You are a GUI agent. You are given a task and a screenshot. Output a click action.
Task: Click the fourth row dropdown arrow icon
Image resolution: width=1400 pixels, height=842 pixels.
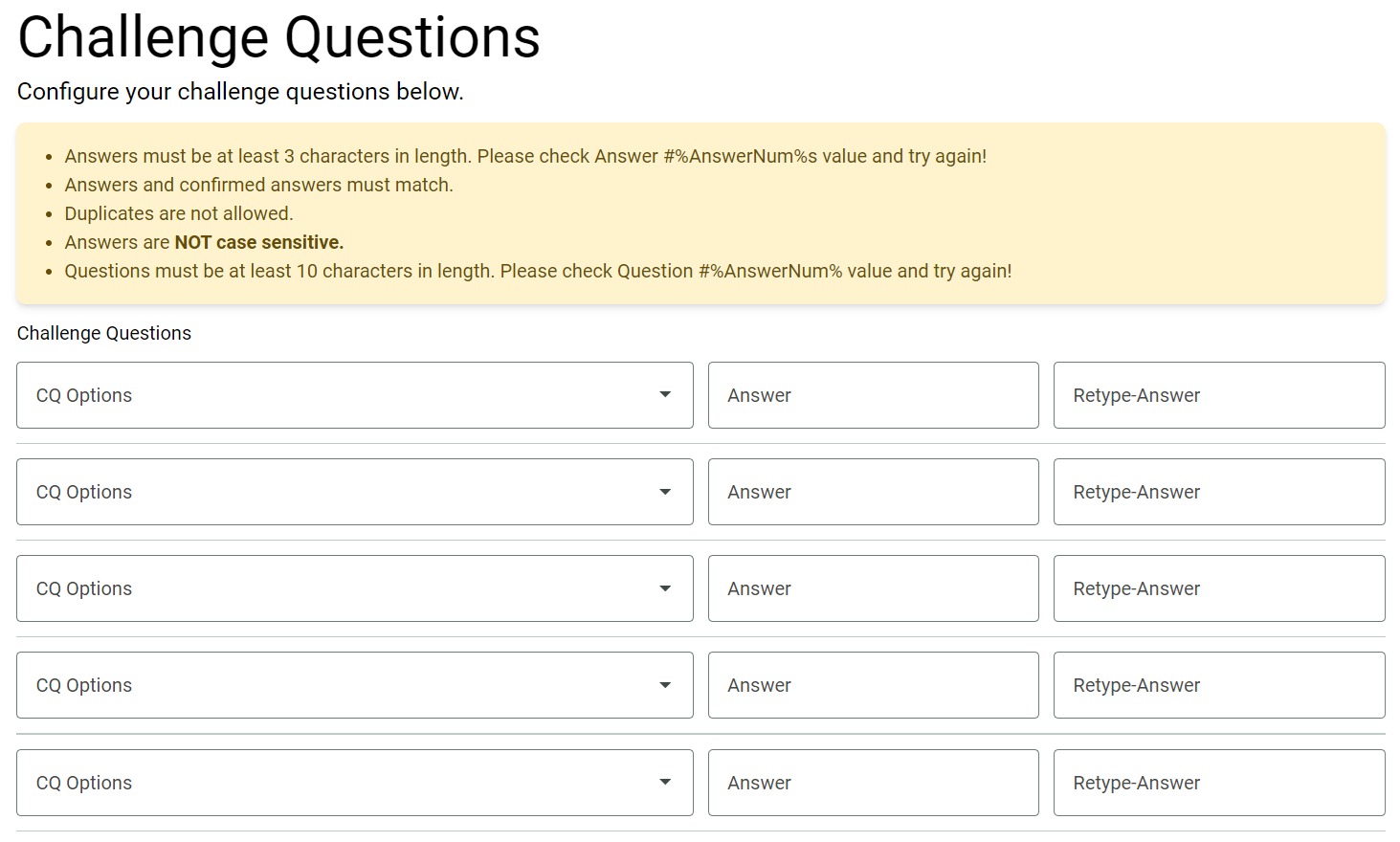pos(665,685)
